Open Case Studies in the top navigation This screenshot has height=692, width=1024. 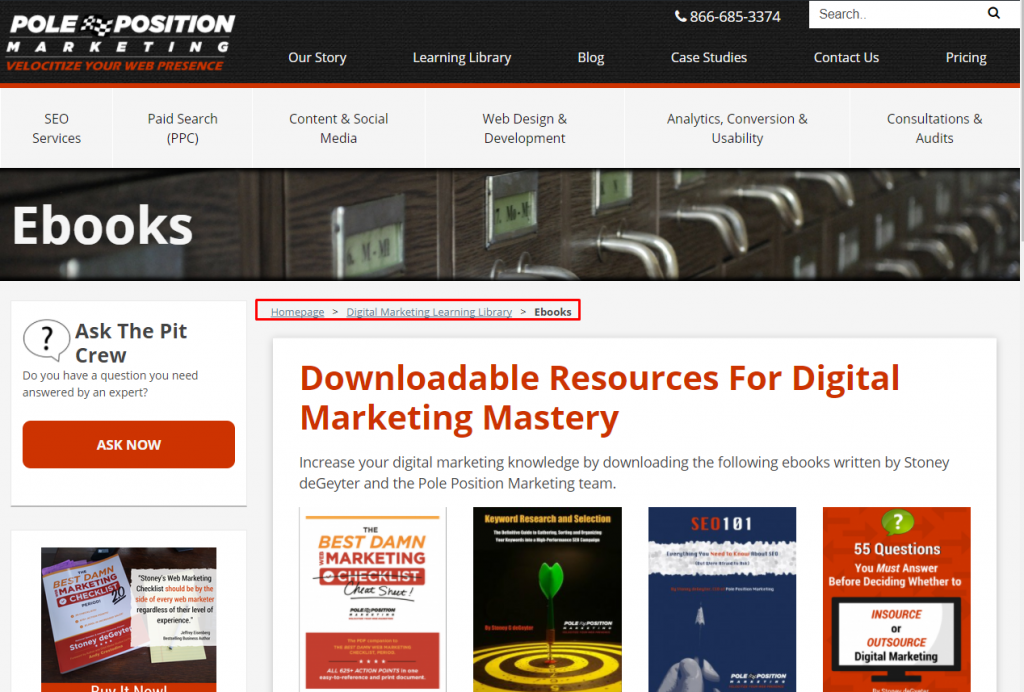pyautogui.click(x=709, y=57)
